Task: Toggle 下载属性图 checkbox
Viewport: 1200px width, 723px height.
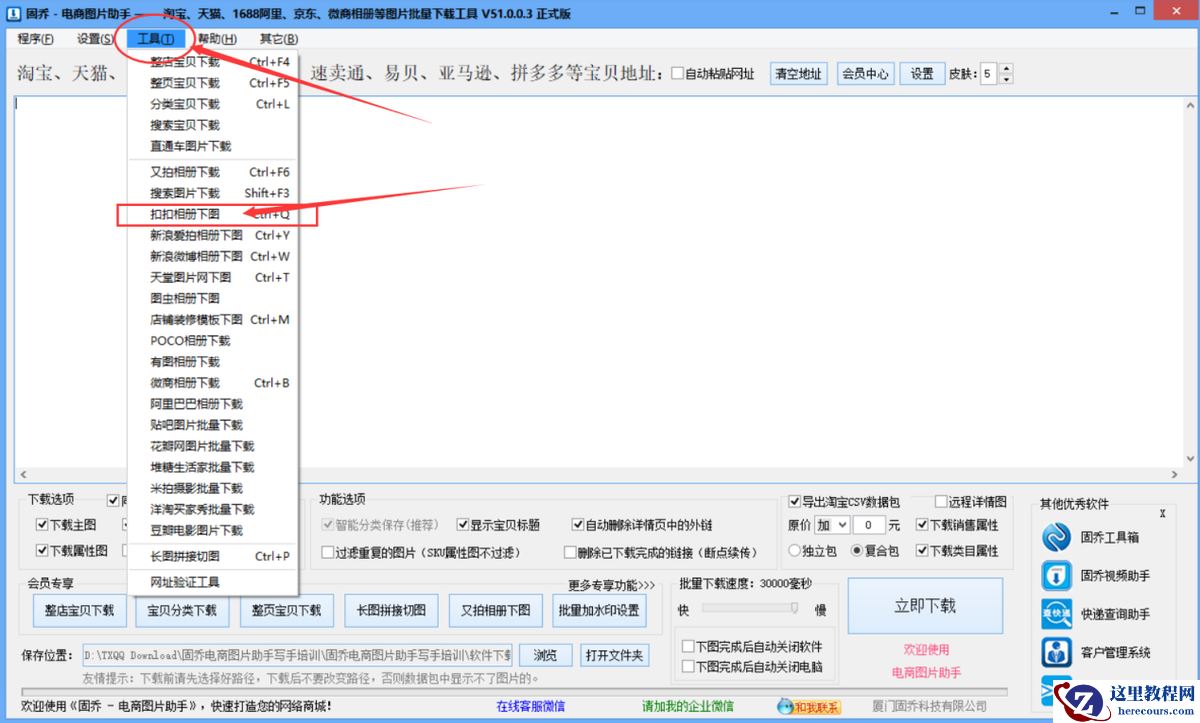Action: coord(42,550)
